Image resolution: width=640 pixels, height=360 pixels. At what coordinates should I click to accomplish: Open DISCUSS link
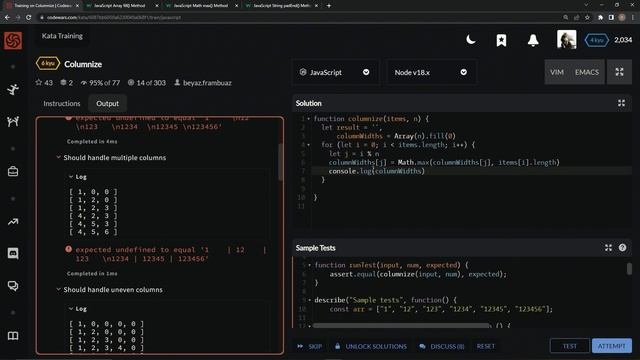(442, 346)
